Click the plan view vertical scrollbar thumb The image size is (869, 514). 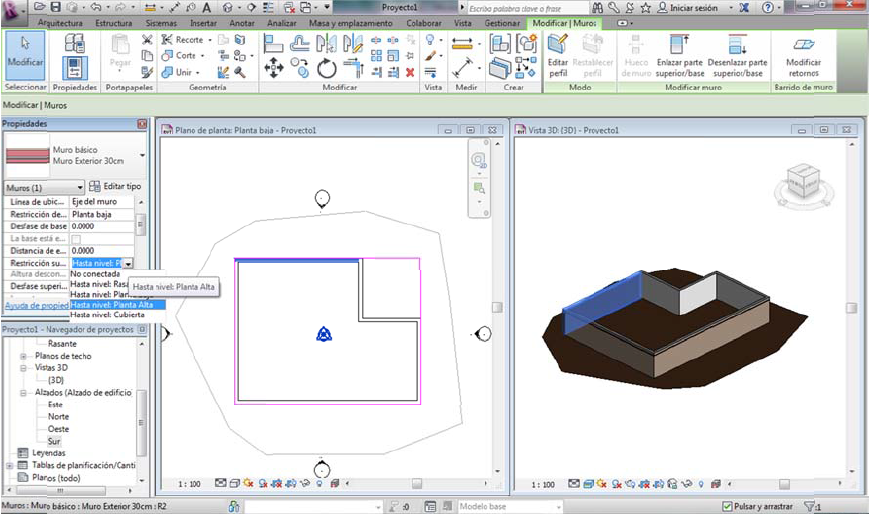(x=497, y=308)
